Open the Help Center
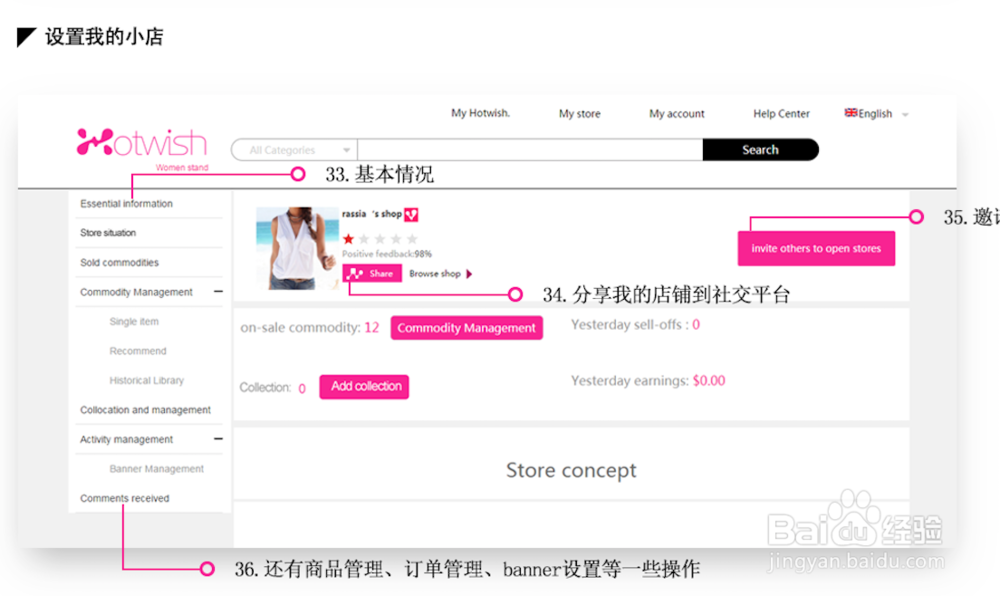 781,113
